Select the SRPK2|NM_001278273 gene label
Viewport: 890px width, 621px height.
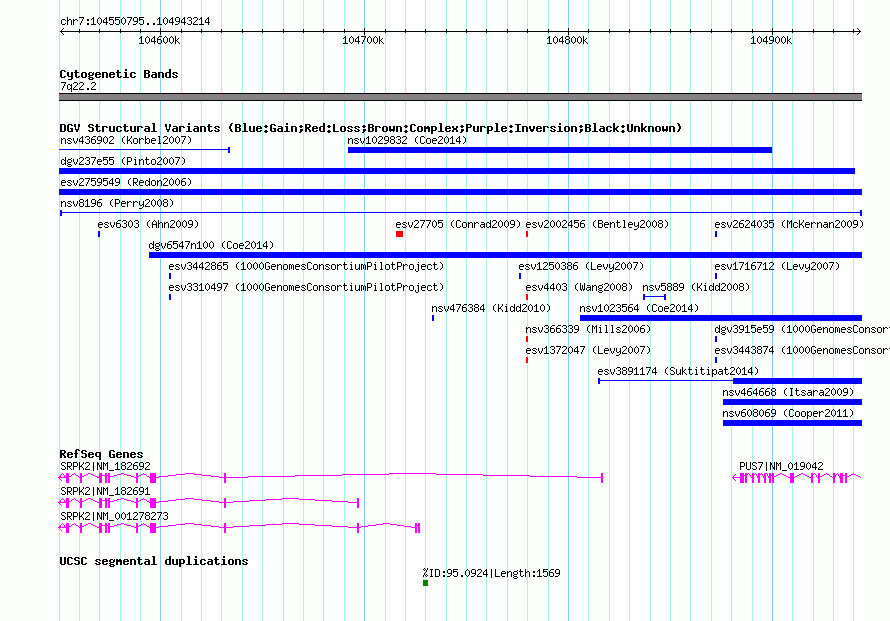(x=114, y=516)
